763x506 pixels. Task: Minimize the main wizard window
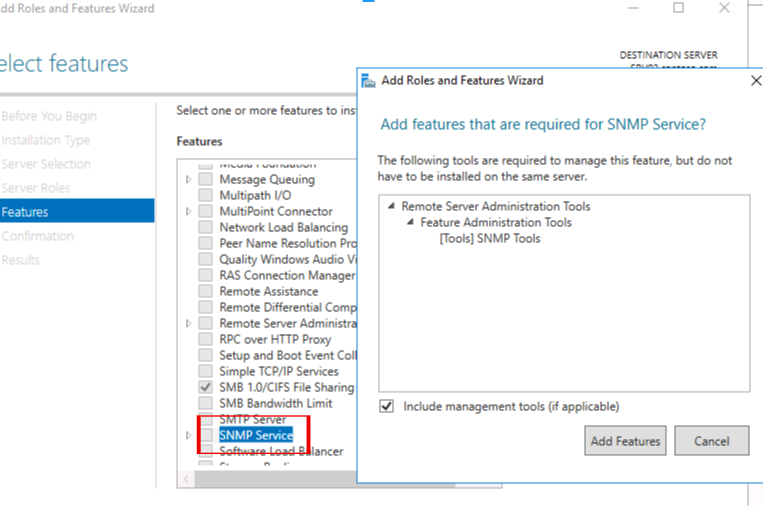tap(633, 8)
